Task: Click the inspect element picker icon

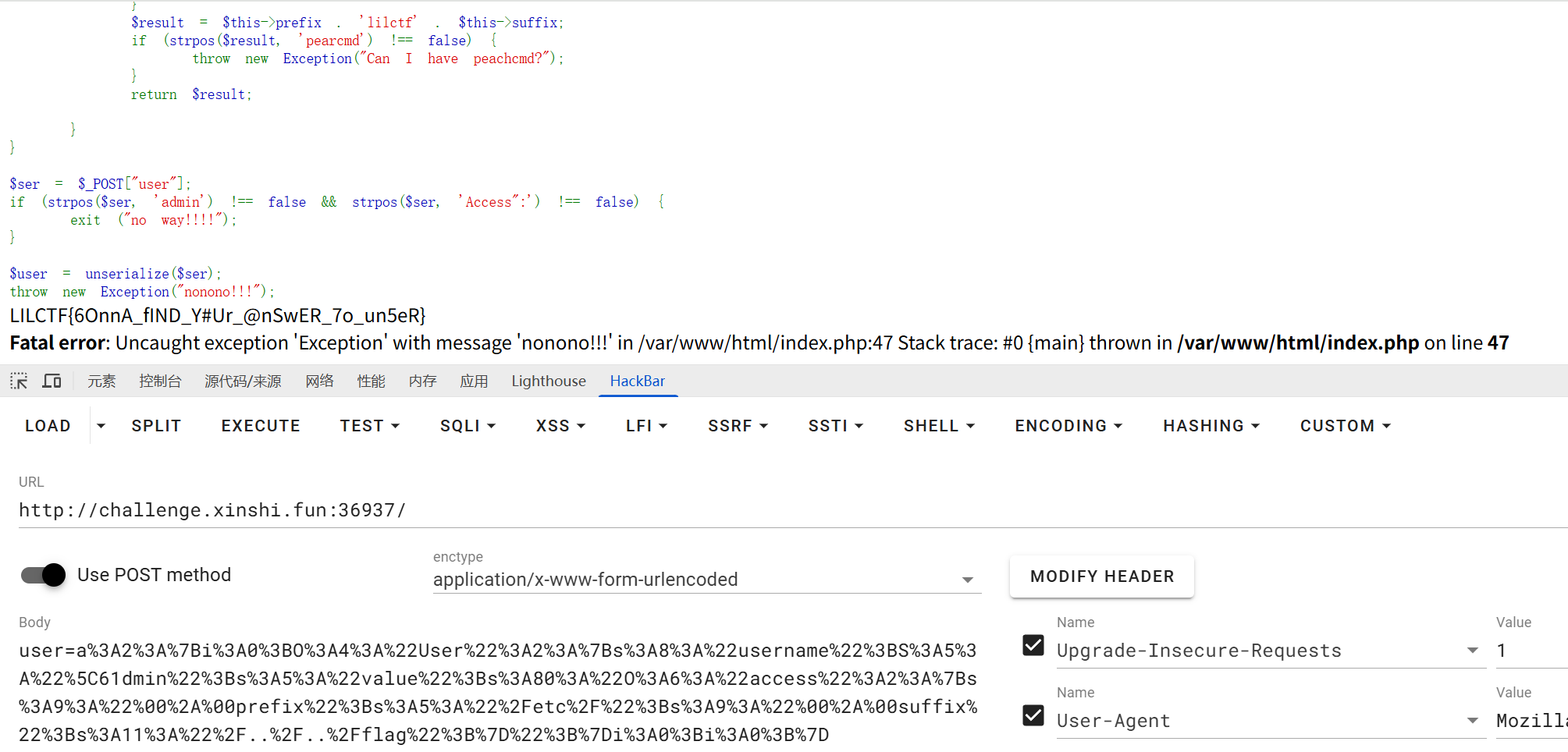Action: 19,381
